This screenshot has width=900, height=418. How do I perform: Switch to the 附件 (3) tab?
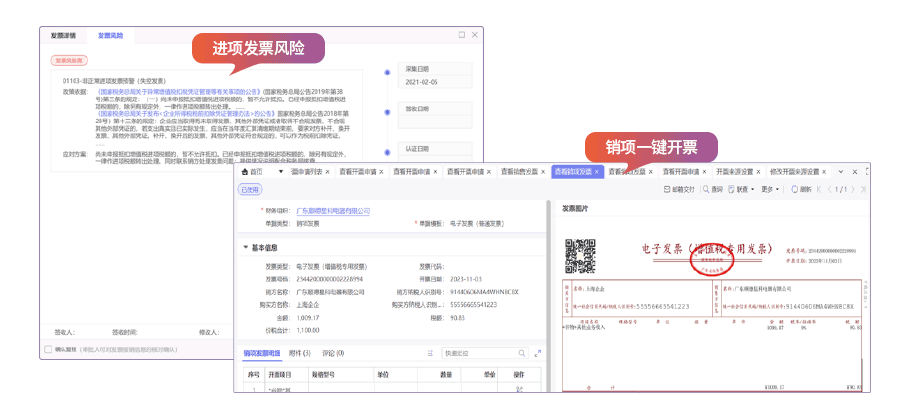pyautogui.click(x=301, y=353)
